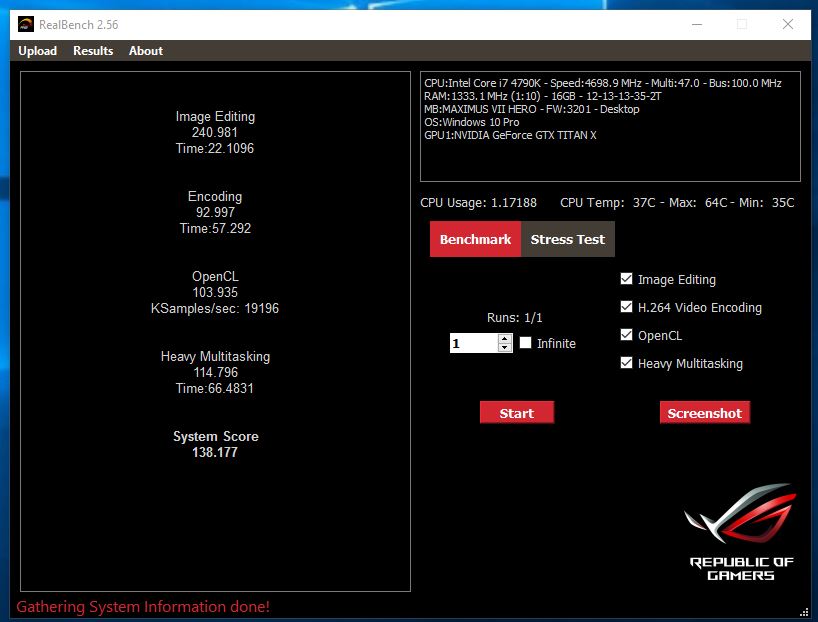Click 'Time:57.292' in results

[x=215, y=229]
